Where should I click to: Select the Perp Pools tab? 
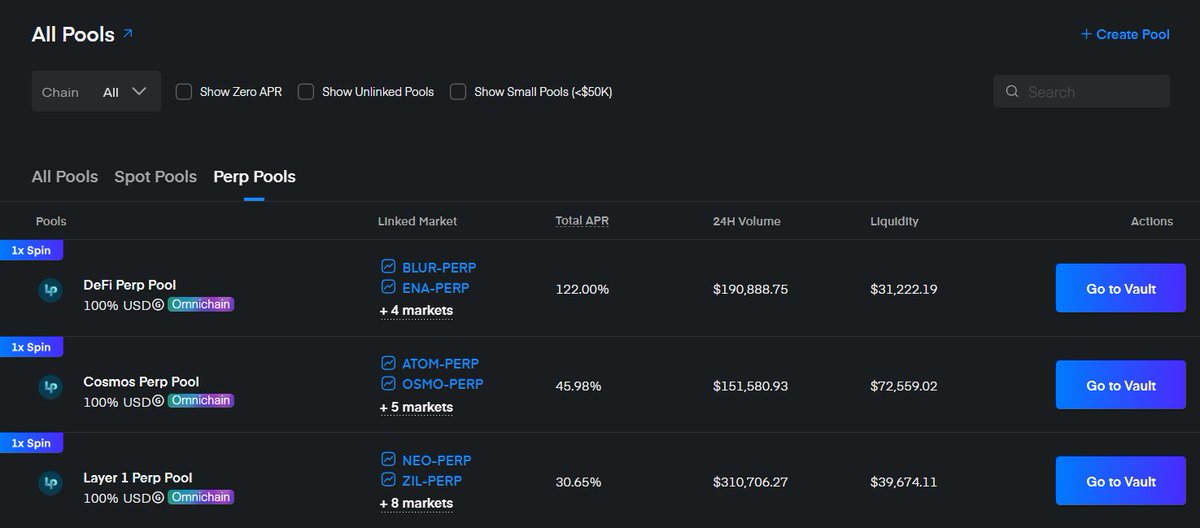[x=254, y=176]
